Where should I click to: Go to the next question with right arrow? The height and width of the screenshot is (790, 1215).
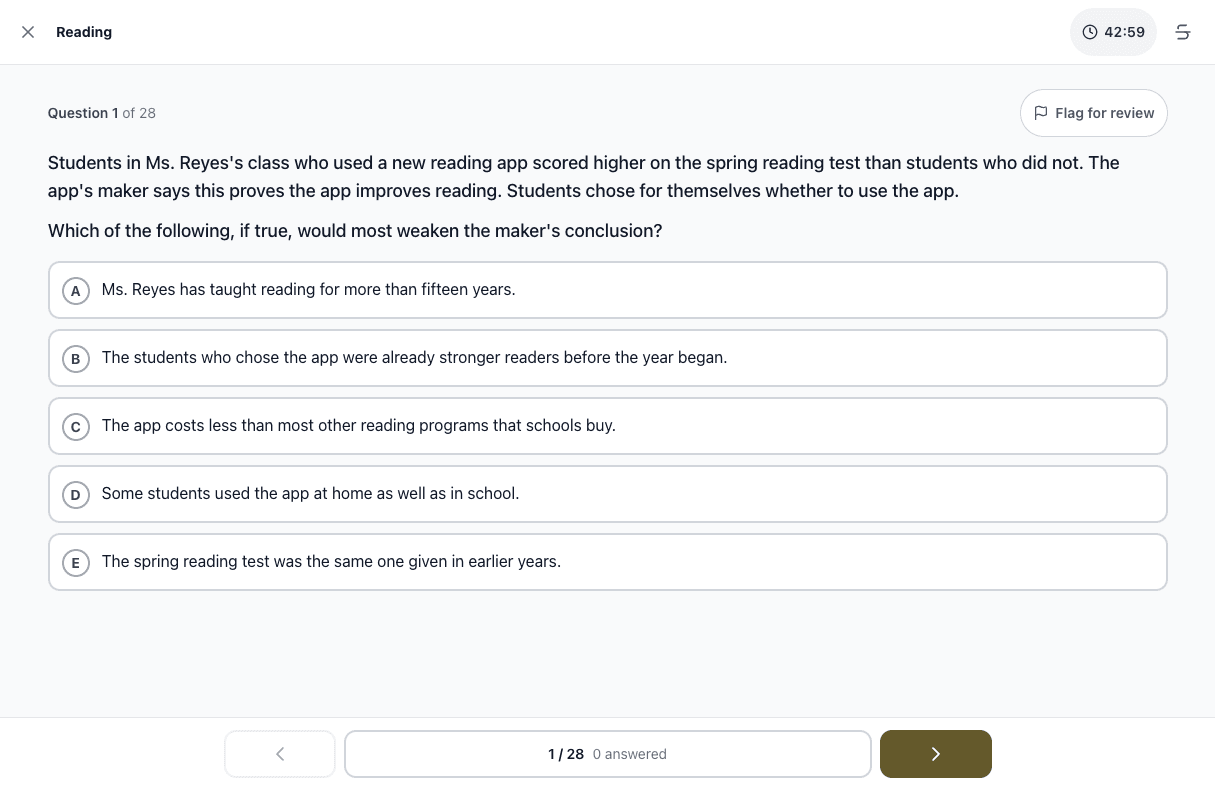(x=936, y=754)
